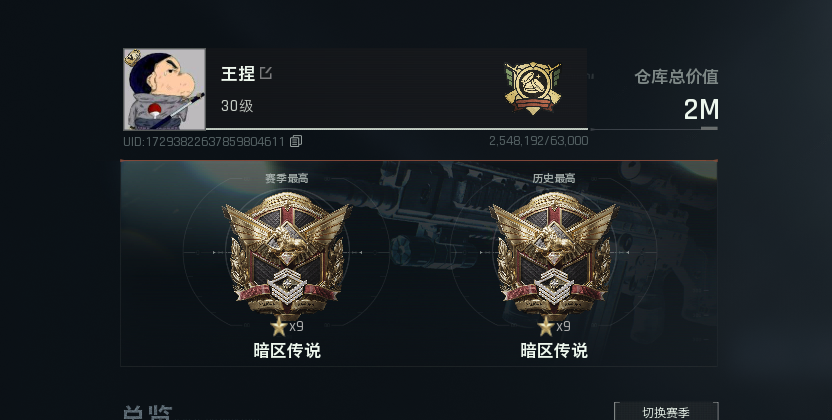This screenshot has height=420, width=832.
Task: Click the 总览 section heading
Action: pyautogui.click(x=148, y=413)
